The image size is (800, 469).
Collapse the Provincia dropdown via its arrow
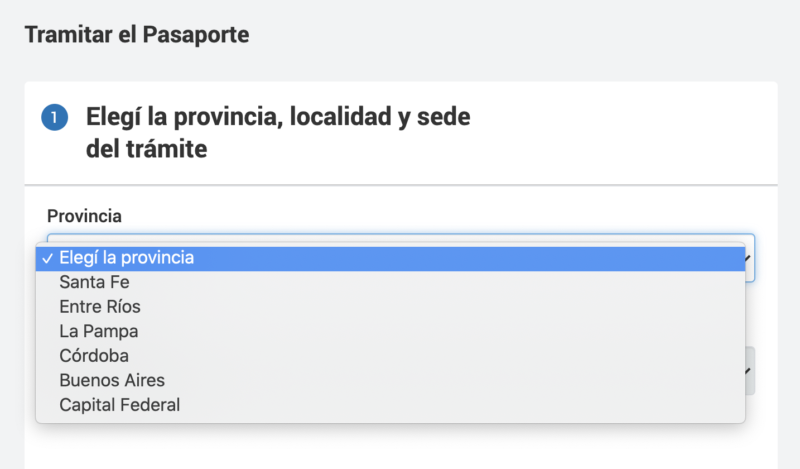click(x=748, y=258)
